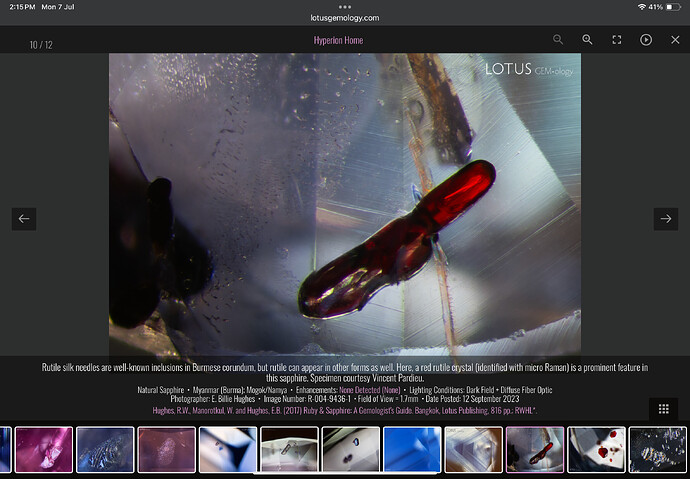Click the 'Natural Sapphire' label
This screenshot has height=479, width=690.
coord(161,390)
